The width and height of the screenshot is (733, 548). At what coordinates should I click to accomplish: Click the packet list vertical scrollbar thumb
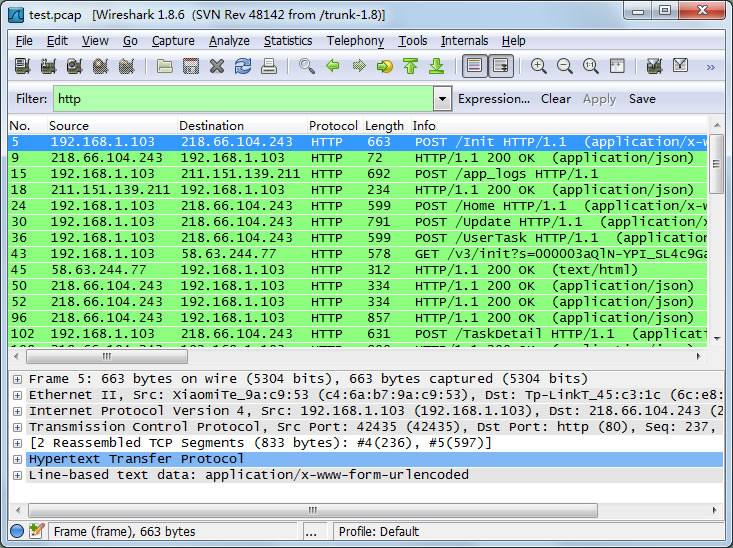[716, 164]
